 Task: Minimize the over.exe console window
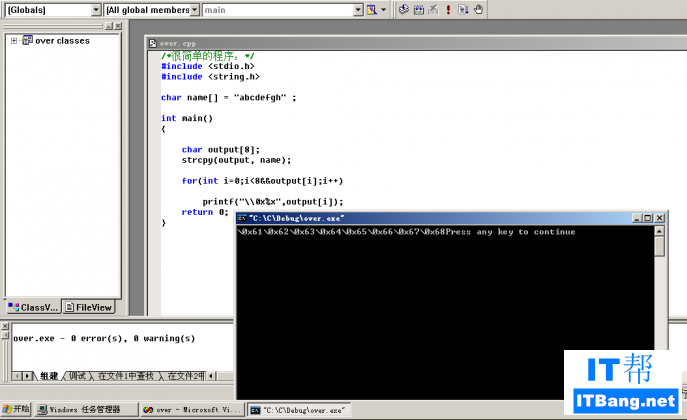tap(637, 218)
